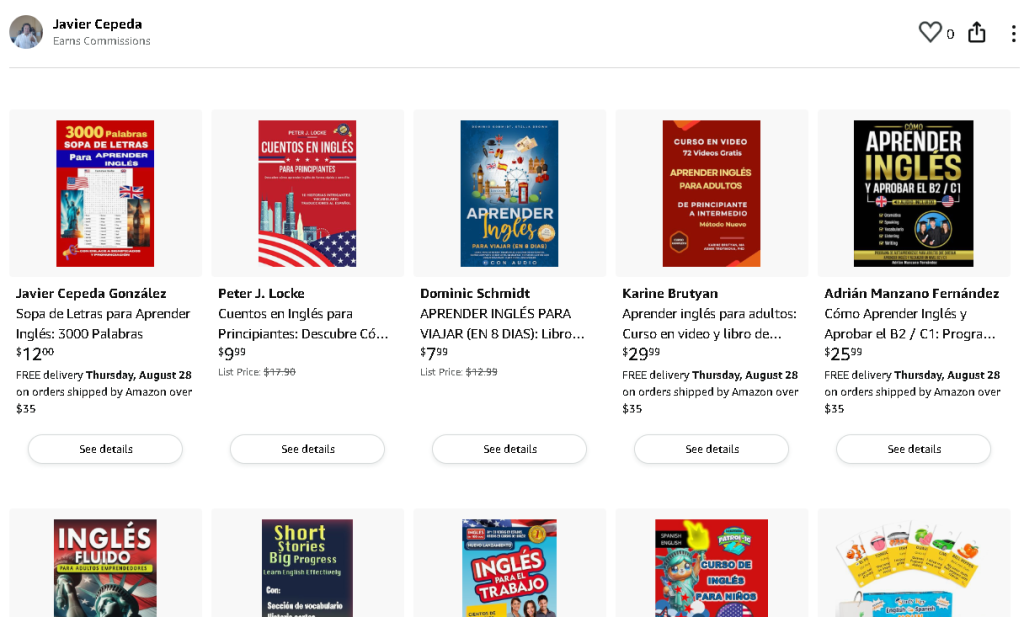Open the 3000 Palabras Sopa de Letras cover
This screenshot has width=1024, height=617.
[x=105, y=194]
